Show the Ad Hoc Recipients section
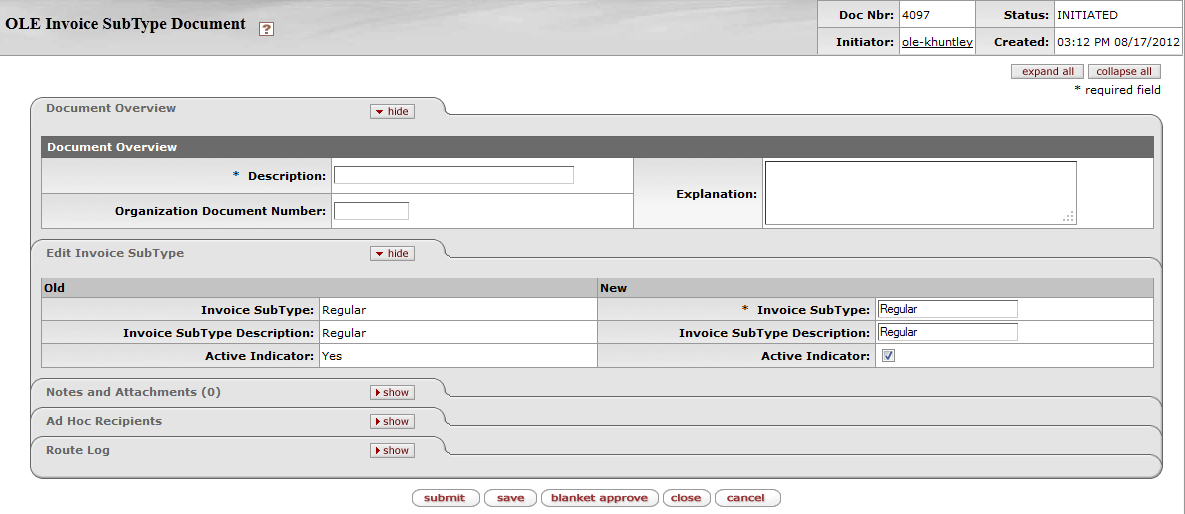Screen dimensions: 1185x514 pyautogui.click(x=392, y=421)
